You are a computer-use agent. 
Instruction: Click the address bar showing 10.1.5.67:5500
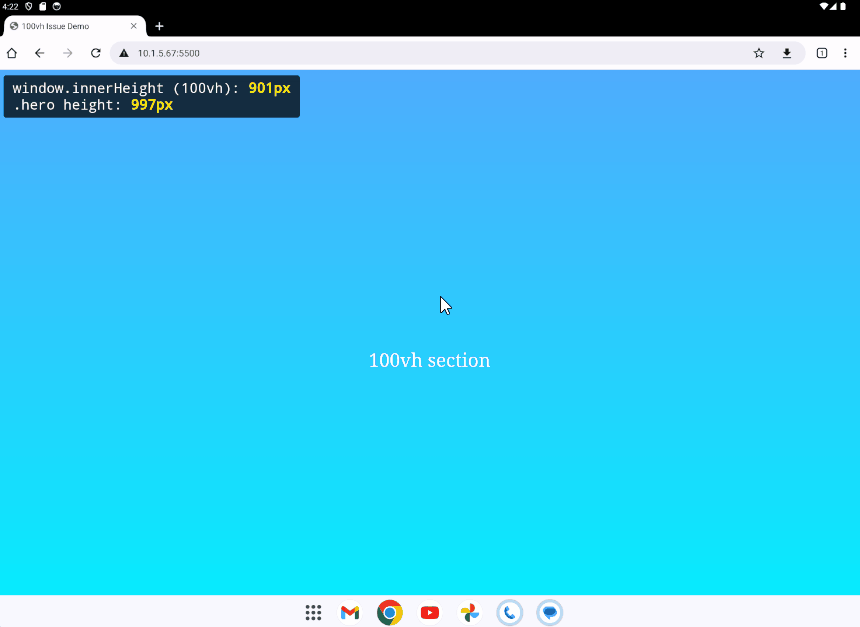pyautogui.click(x=400, y=53)
